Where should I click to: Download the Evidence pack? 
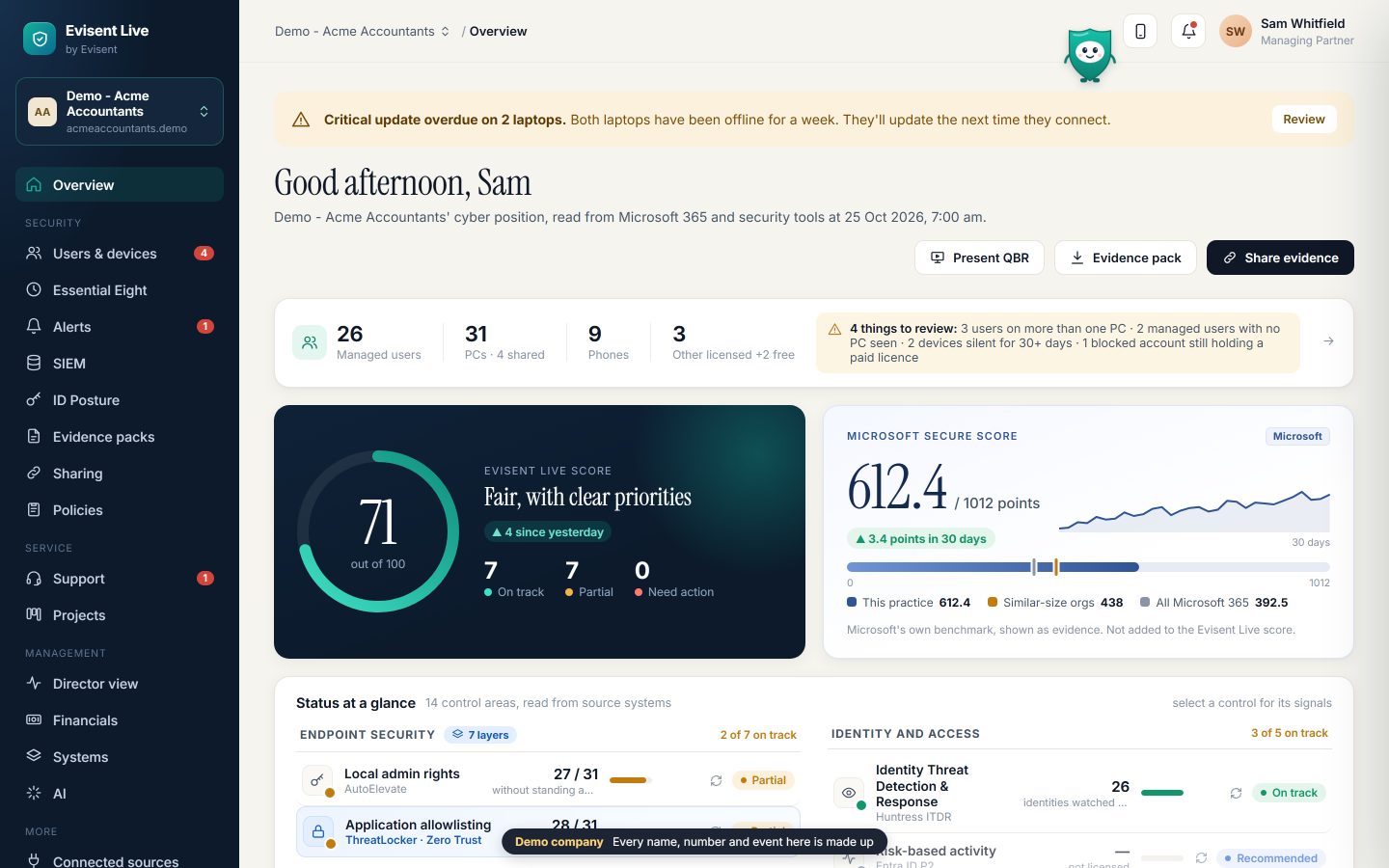[x=1126, y=258]
